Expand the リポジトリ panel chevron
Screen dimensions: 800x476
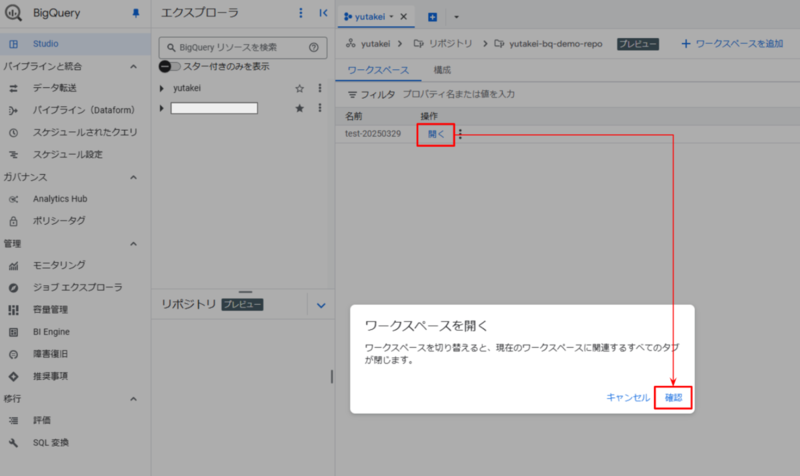(x=321, y=306)
